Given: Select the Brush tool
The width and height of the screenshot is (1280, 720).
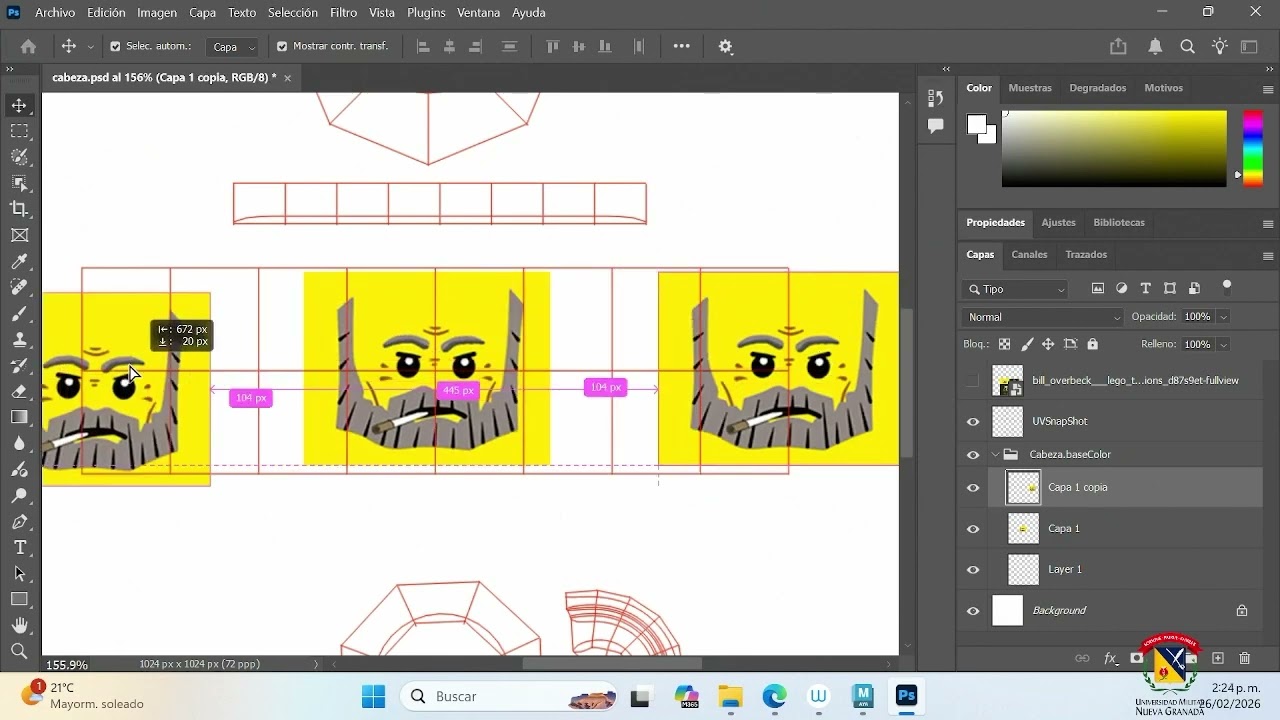Looking at the screenshot, I should pos(19,313).
